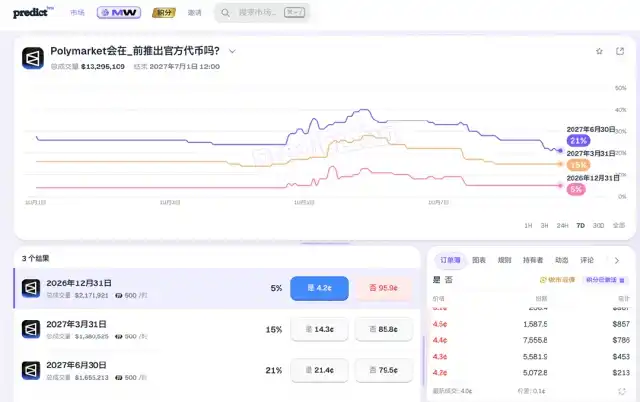This screenshot has width=640, height=402.
Task: Click the search magnifier icon
Action: (225, 13)
